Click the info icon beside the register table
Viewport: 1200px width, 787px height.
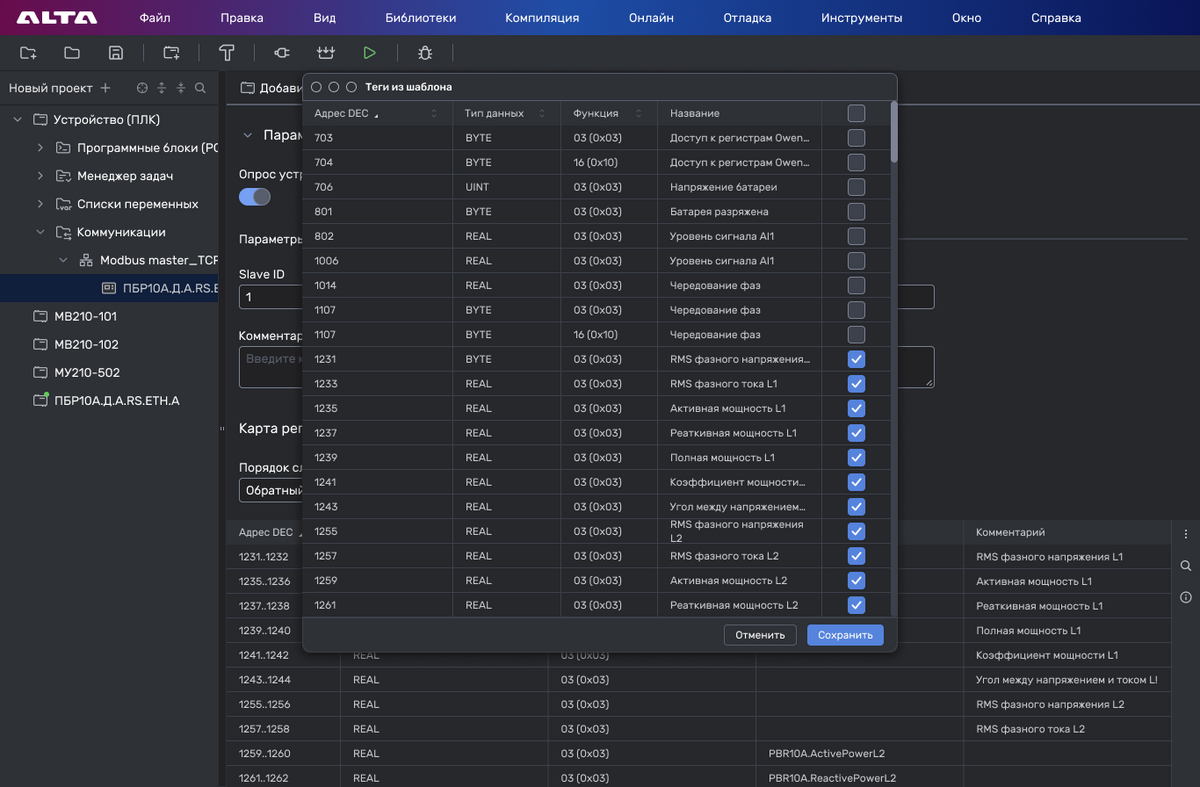click(1186, 597)
